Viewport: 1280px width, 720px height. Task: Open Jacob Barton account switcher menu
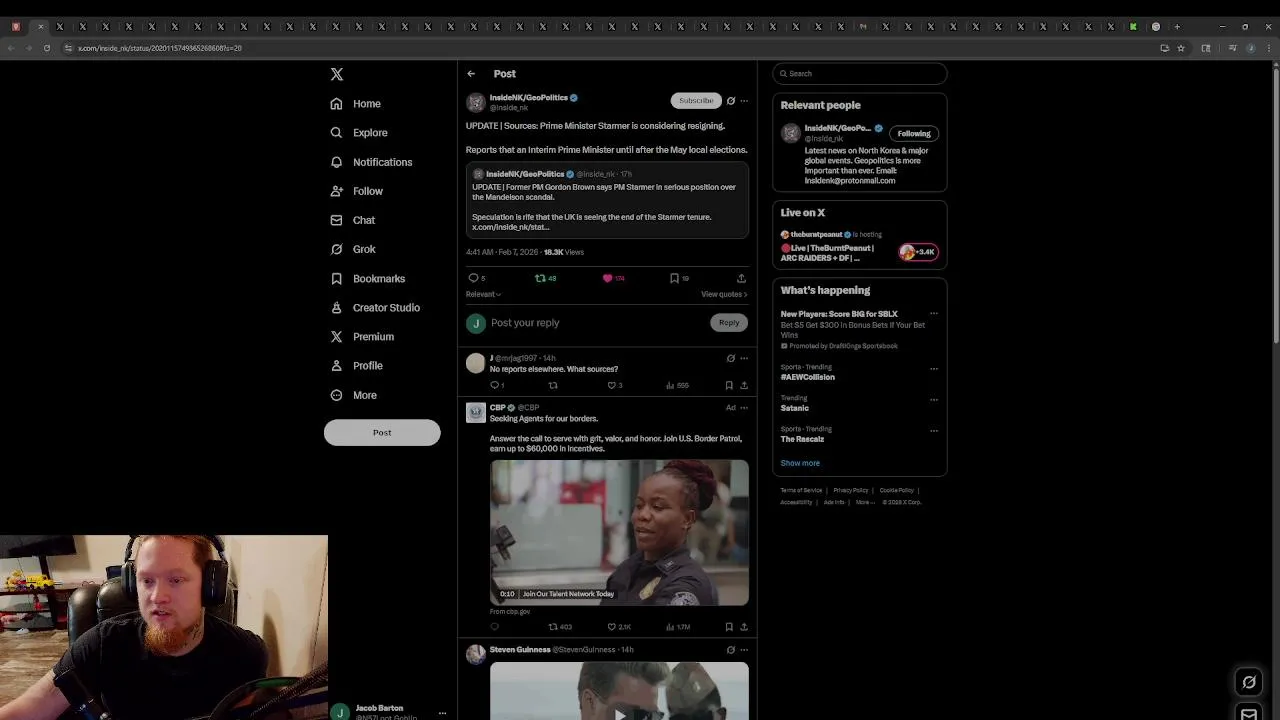(x=442, y=713)
